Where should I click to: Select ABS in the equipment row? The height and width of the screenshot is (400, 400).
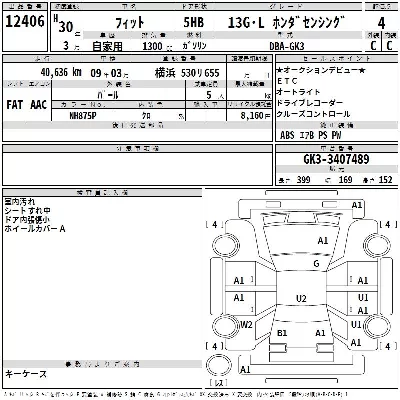coord(287,135)
